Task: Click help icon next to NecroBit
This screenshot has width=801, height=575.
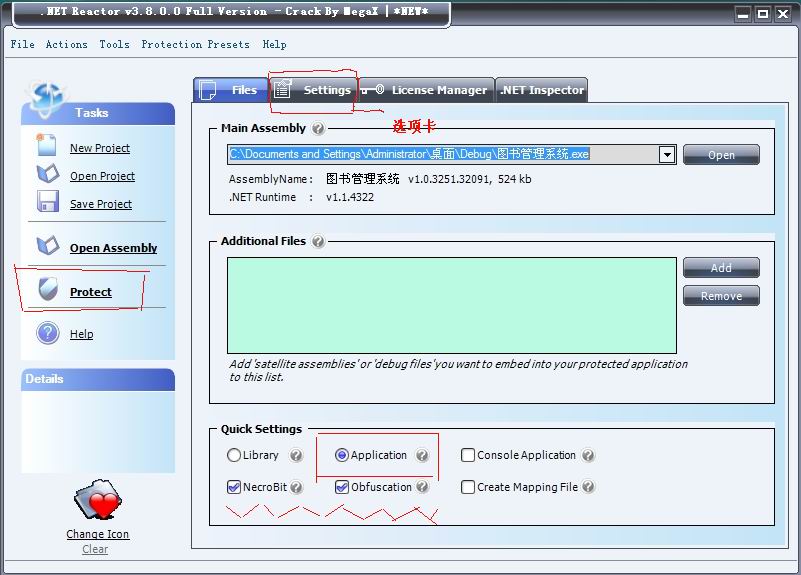Action: point(296,487)
